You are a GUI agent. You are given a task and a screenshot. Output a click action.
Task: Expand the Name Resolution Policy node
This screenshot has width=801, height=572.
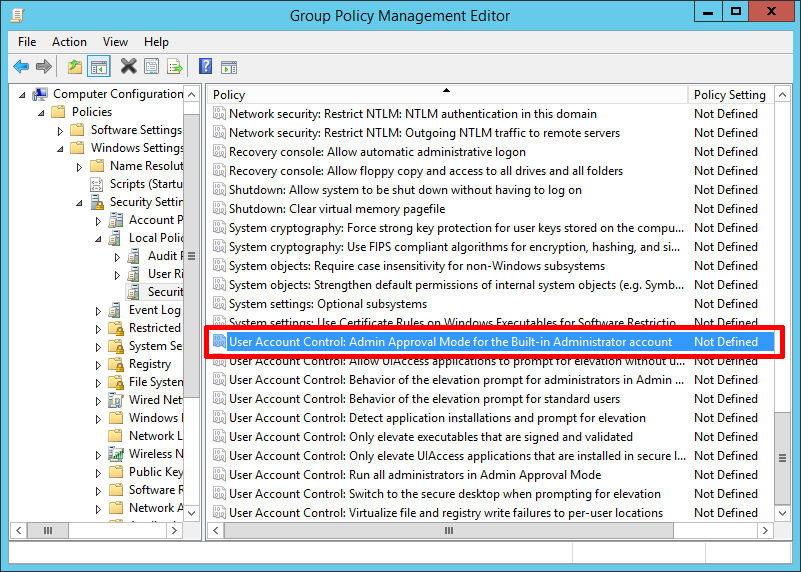click(x=79, y=167)
